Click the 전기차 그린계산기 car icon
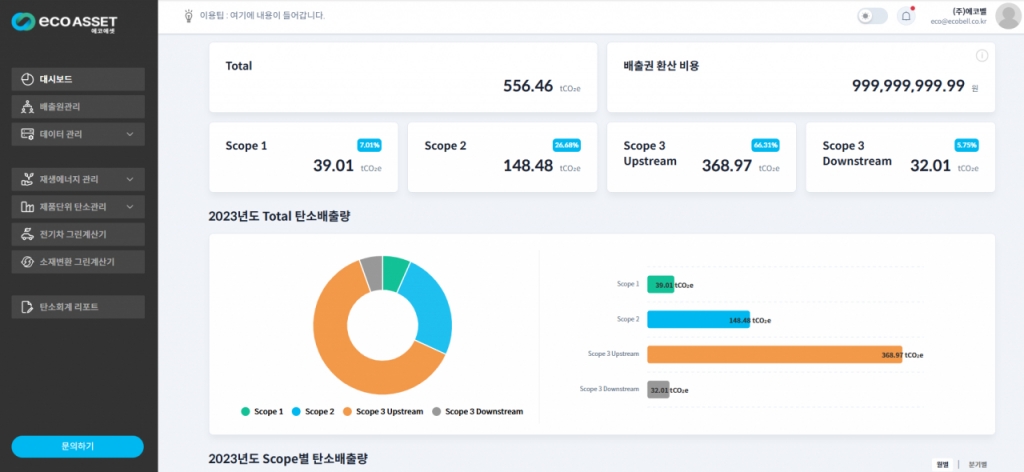 pyautogui.click(x=27, y=234)
